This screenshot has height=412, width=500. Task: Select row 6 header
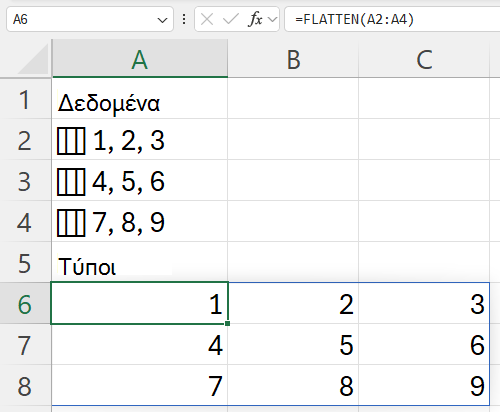click(25, 303)
